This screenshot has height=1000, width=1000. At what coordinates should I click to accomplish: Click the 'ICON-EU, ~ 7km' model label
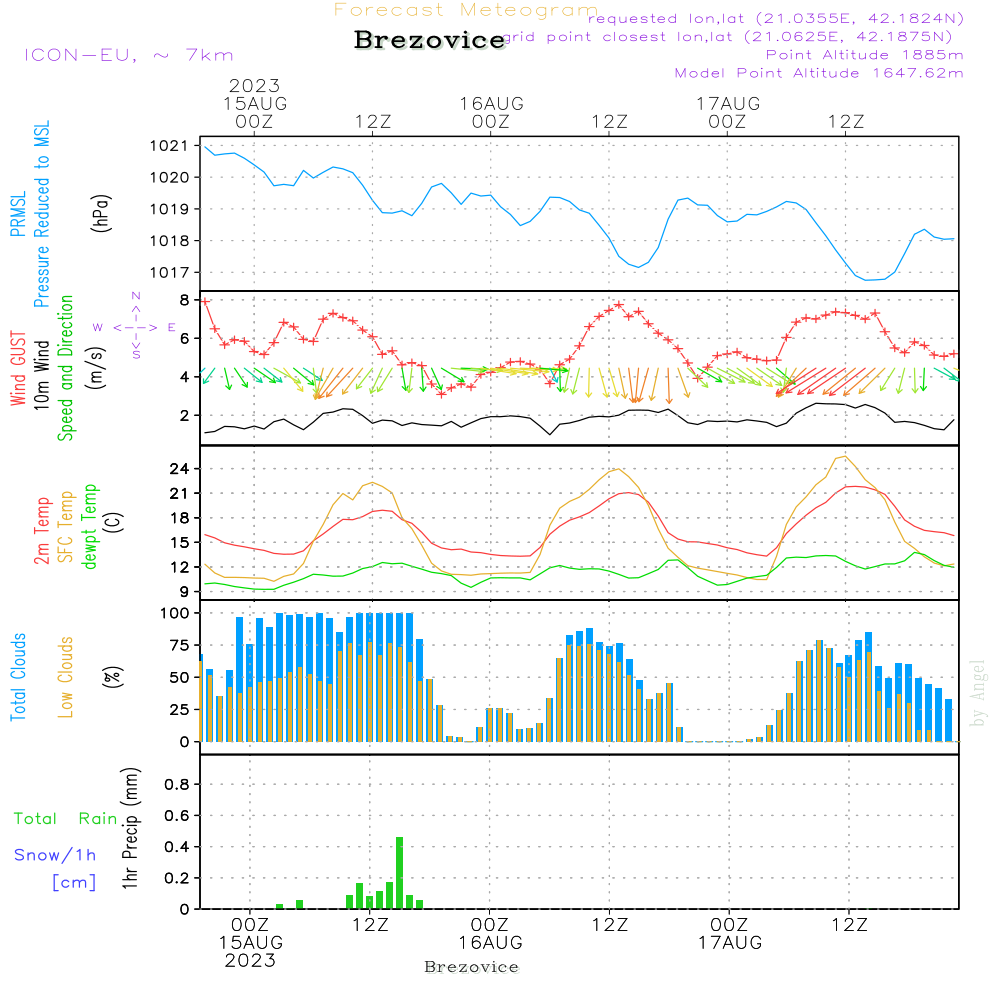coord(129,55)
